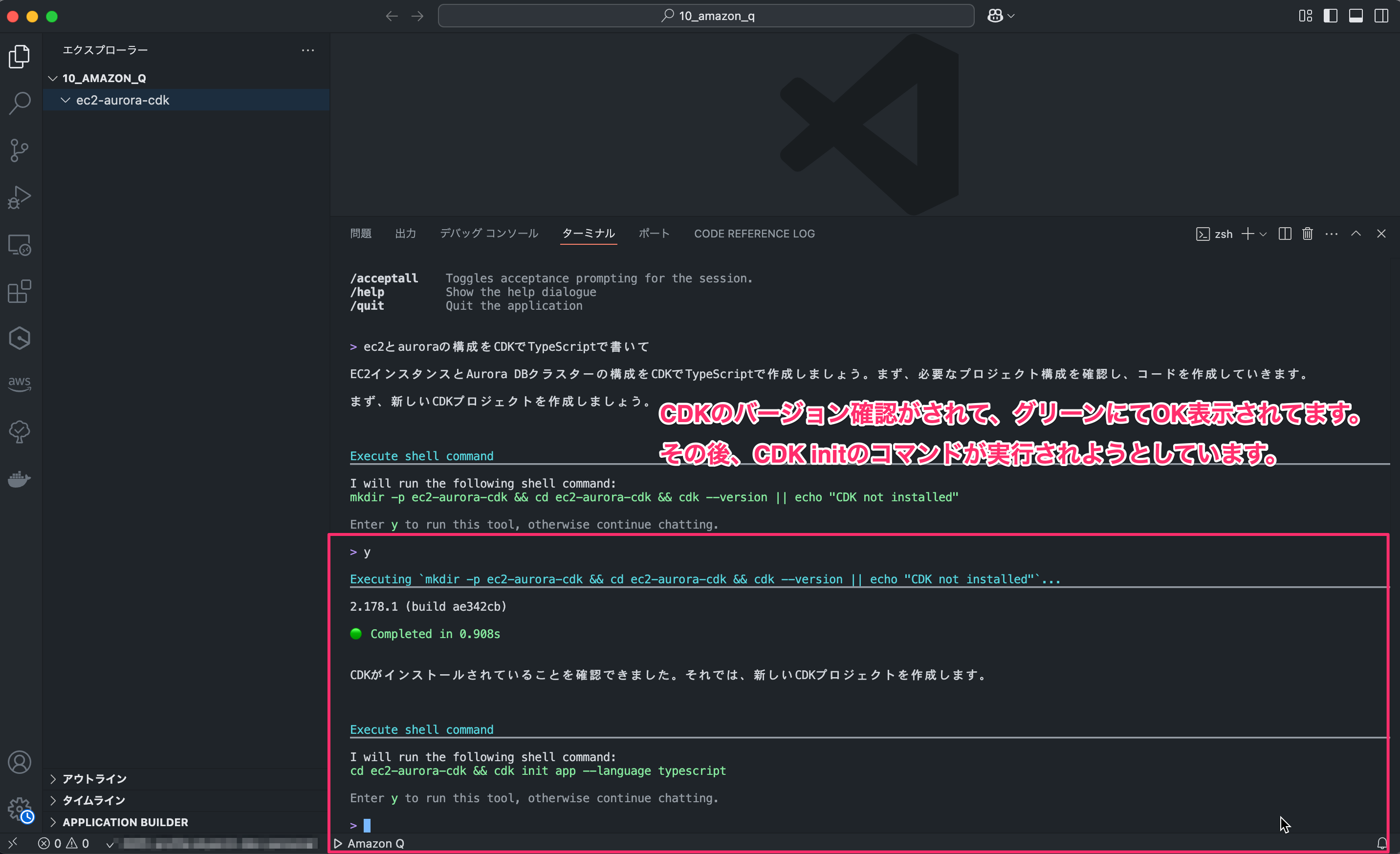
Task: Maximize the panel size with caret
Action: [1356, 234]
